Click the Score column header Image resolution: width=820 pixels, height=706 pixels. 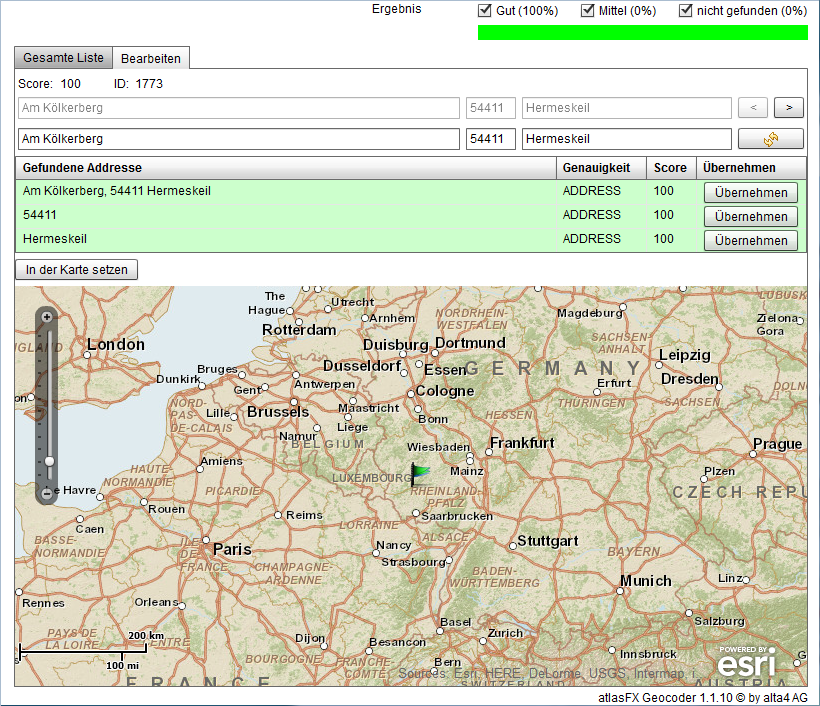pyautogui.click(x=671, y=168)
